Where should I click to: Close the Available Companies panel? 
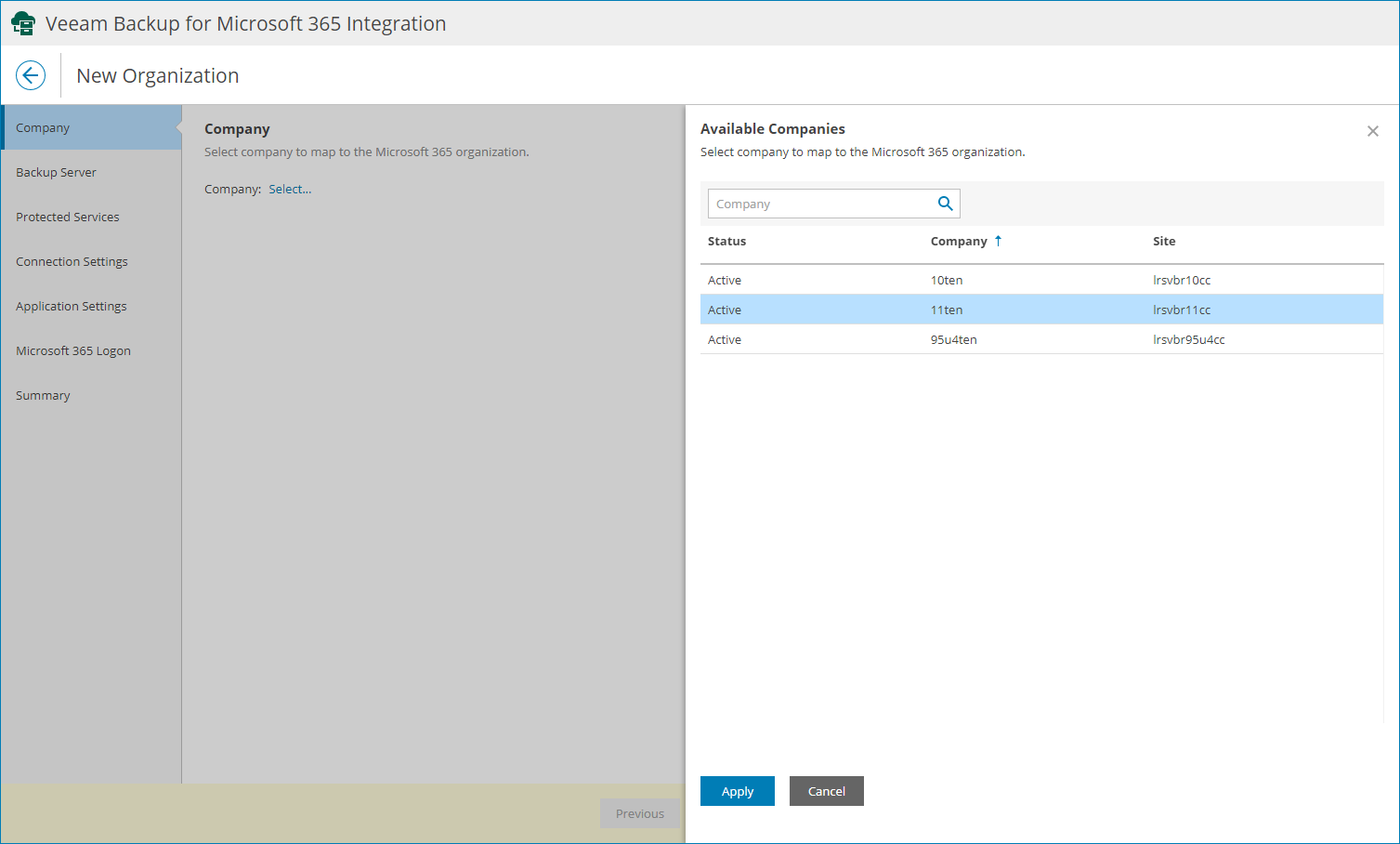1372,131
